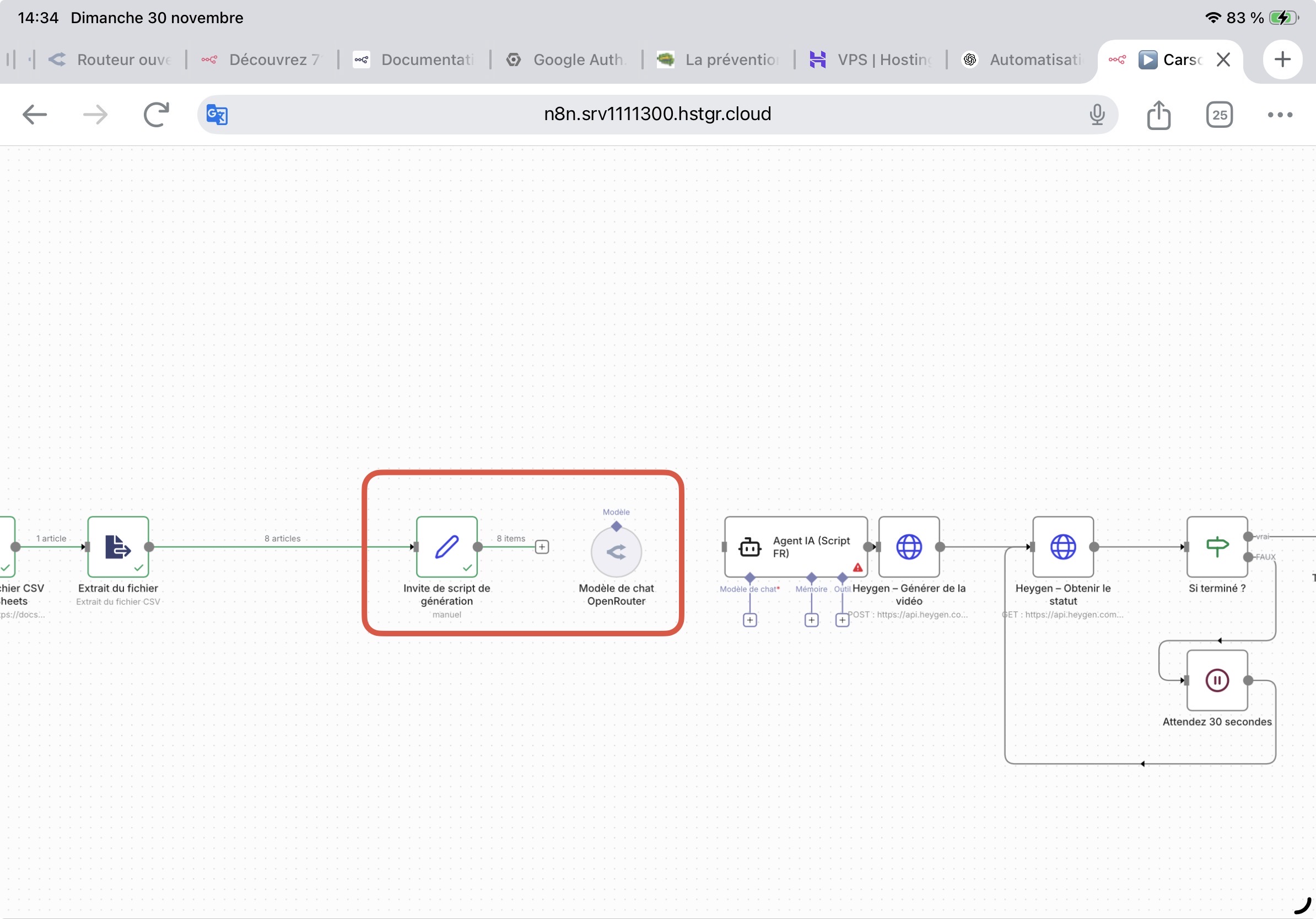
Task: Open the Invite de script de génération pencil node
Action: coord(446,547)
